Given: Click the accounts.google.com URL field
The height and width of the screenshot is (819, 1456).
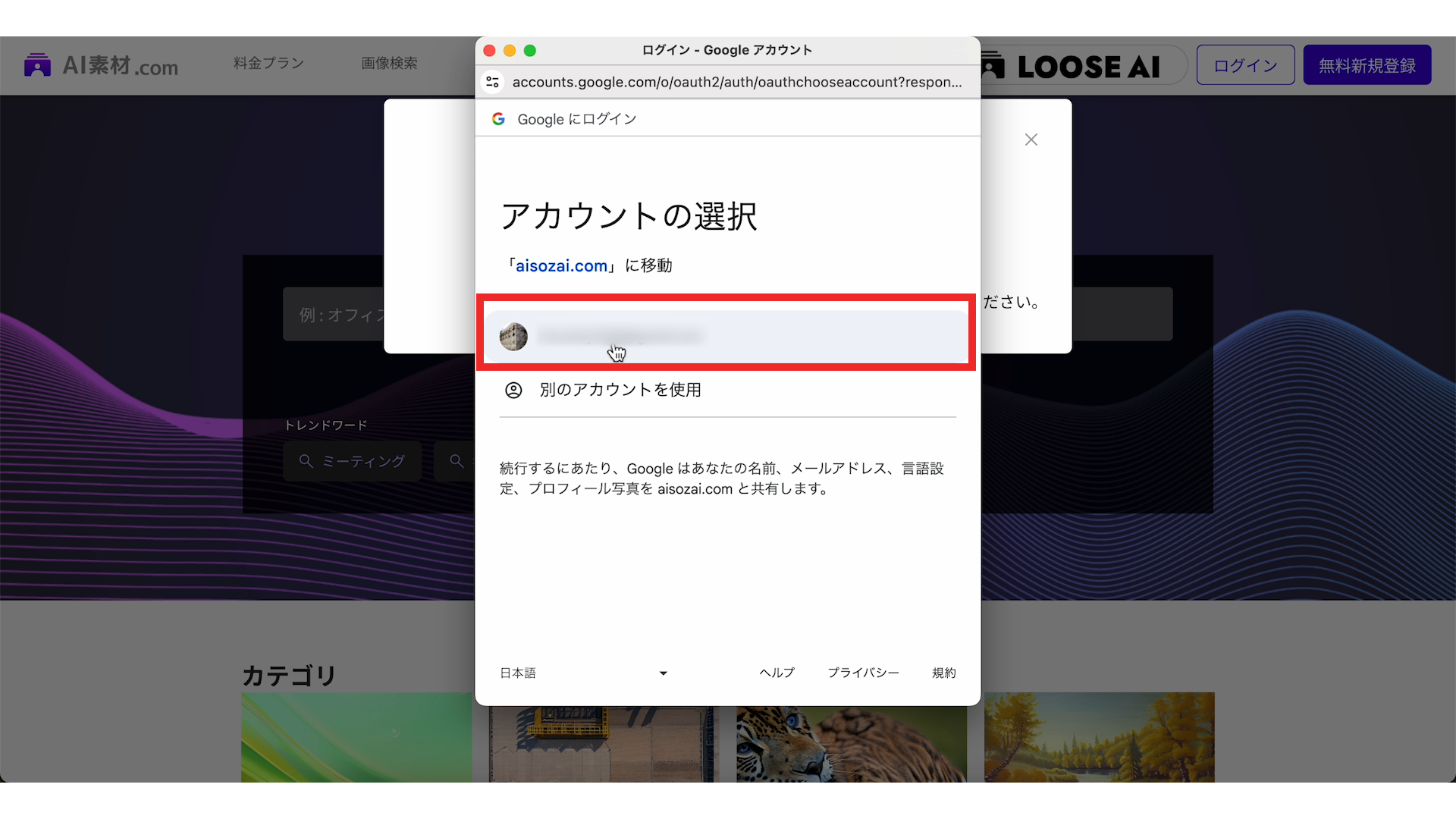Looking at the screenshot, I should coord(736,82).
